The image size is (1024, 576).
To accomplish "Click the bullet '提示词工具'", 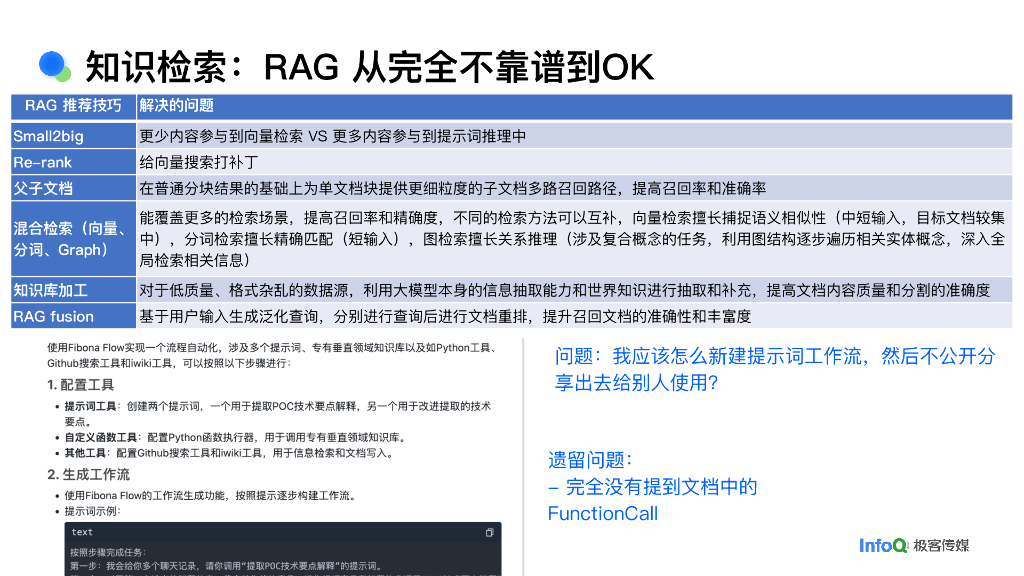I will [x=278, y=413].
